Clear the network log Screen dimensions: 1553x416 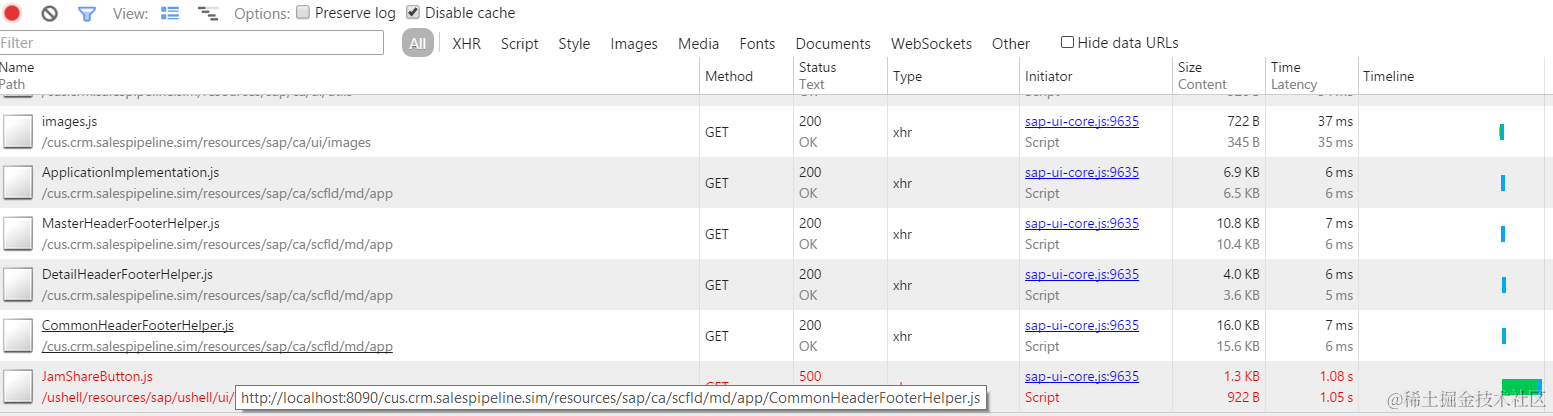(x=49, y=13)
